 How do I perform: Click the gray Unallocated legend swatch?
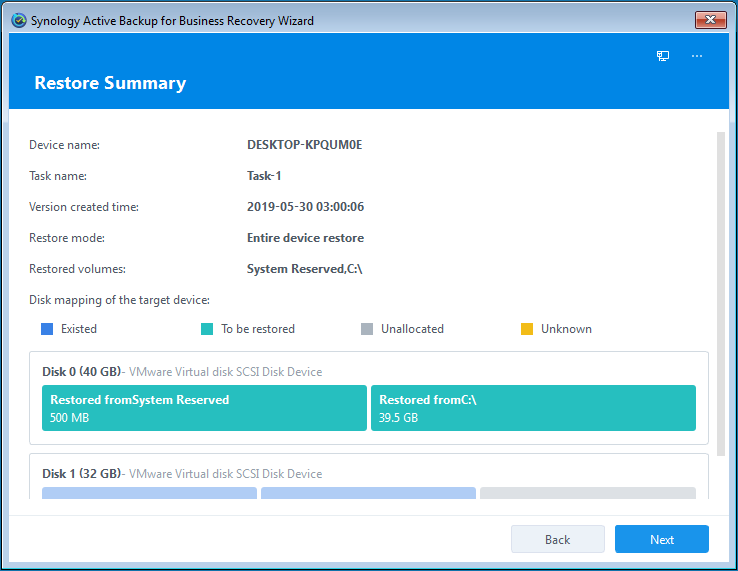[x=367, y=329]
